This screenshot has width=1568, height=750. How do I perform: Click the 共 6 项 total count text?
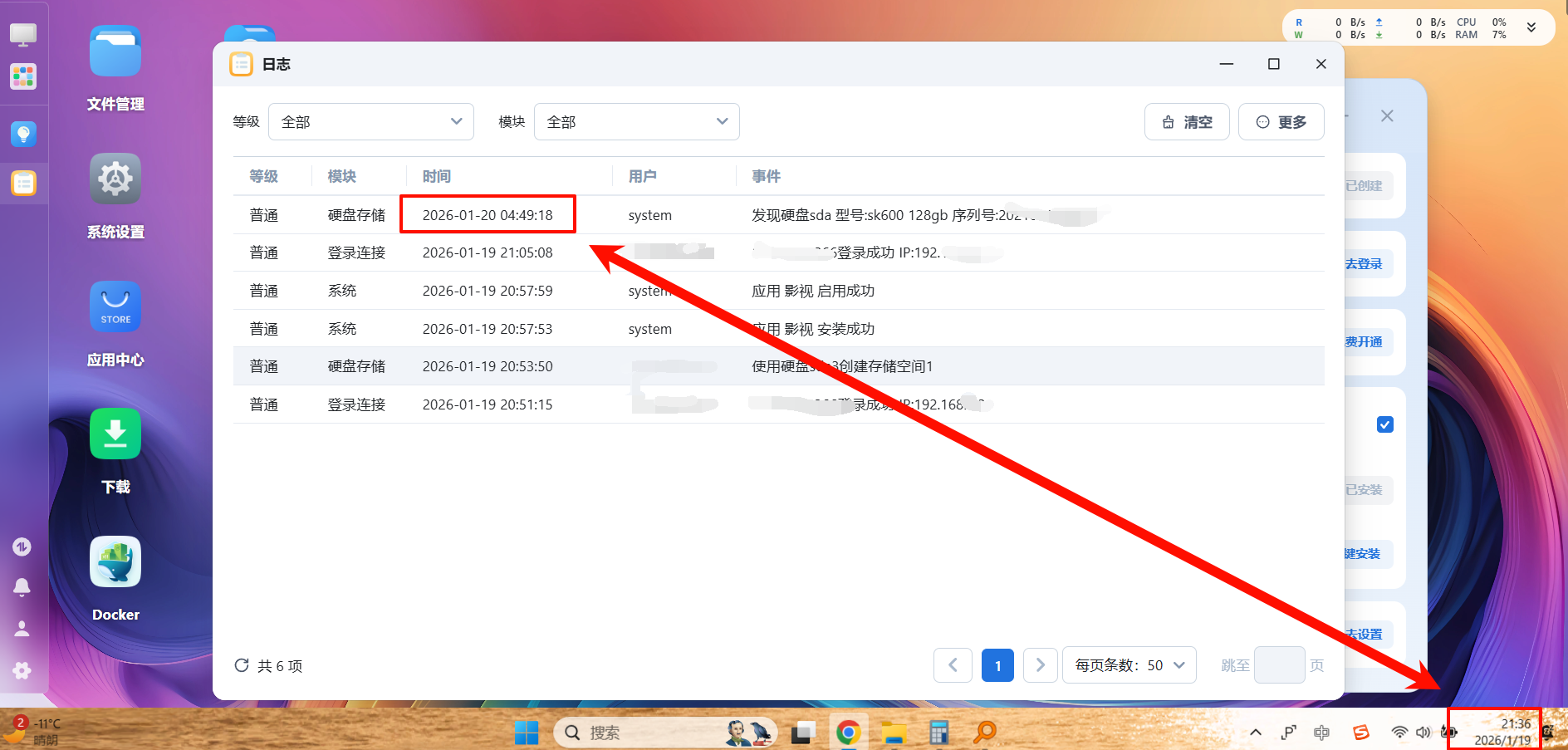point(280,666)
